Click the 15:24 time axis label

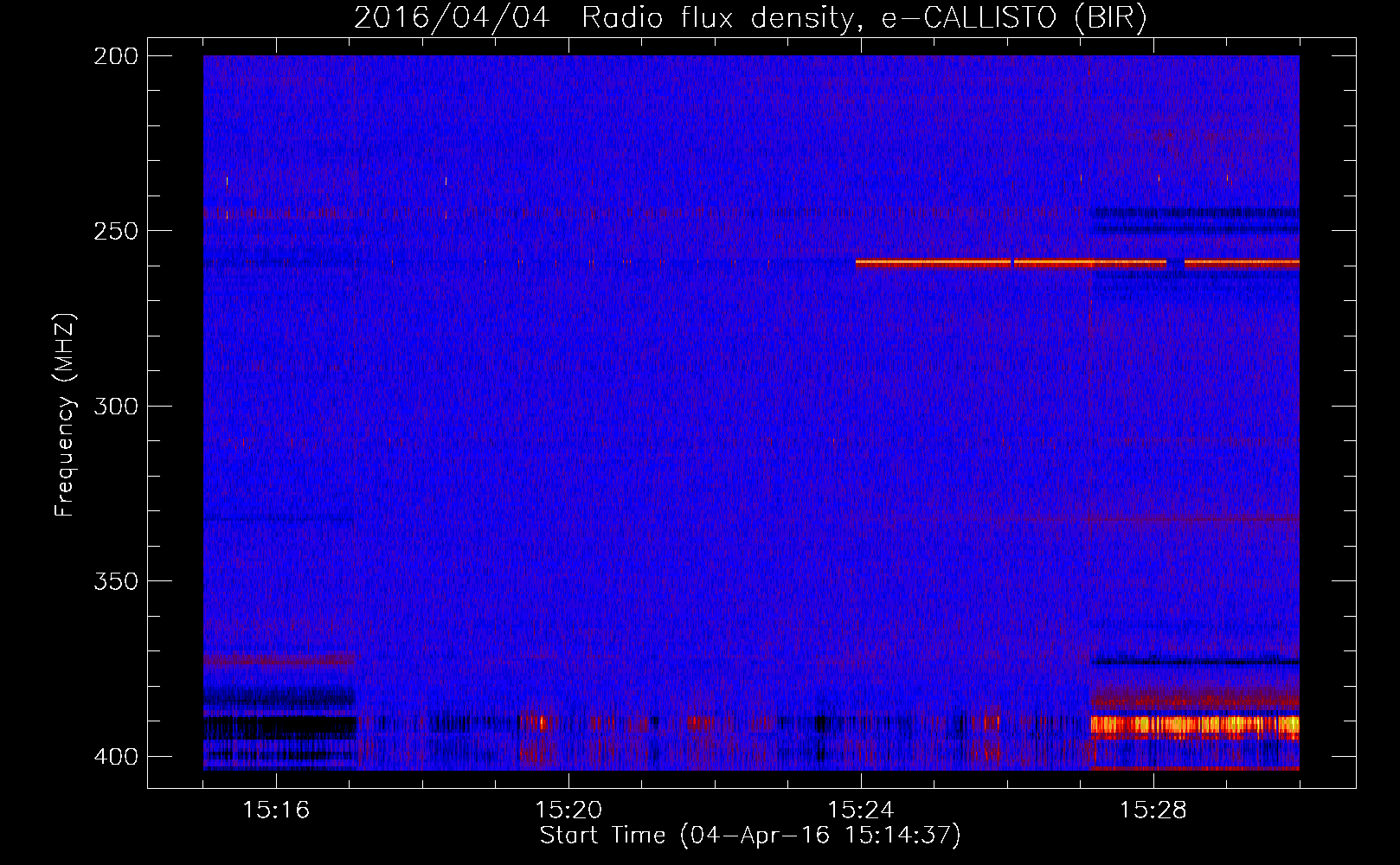coord(861,811)
